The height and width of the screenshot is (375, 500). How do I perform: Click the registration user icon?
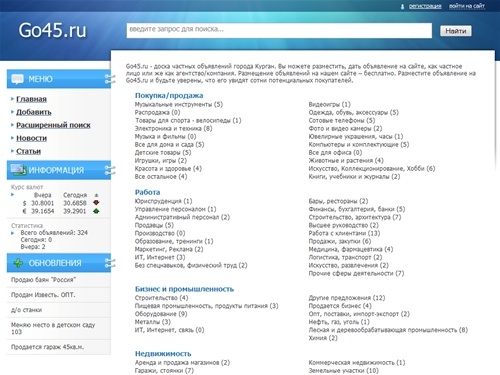402,6
